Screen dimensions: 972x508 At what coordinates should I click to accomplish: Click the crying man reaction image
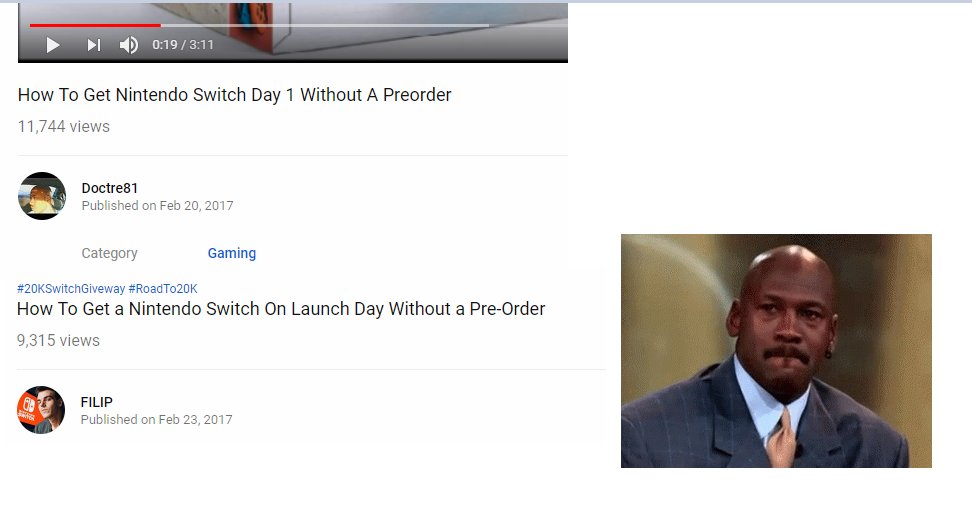point(776,350)
